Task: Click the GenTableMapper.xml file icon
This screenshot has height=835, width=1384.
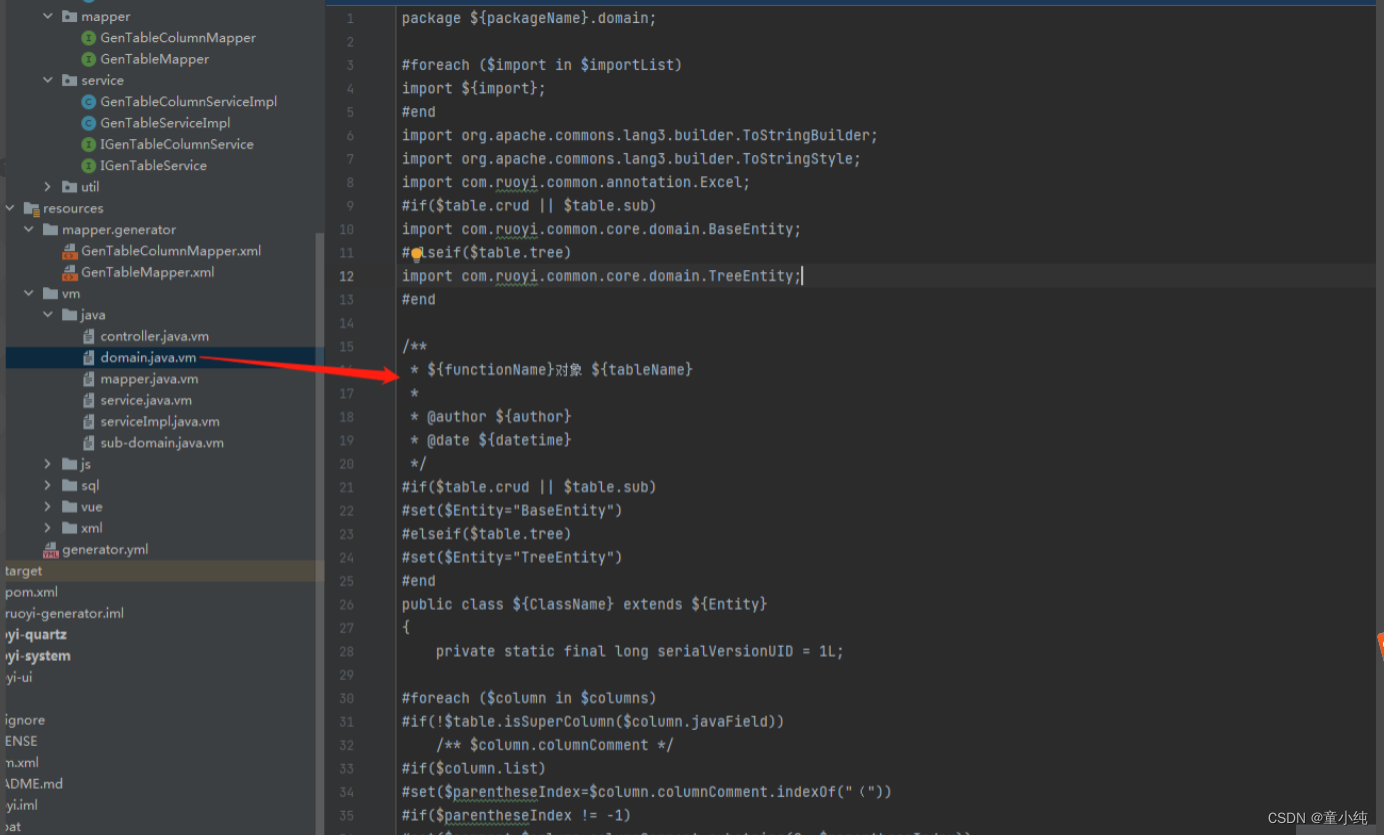Action: coord(70,272)
